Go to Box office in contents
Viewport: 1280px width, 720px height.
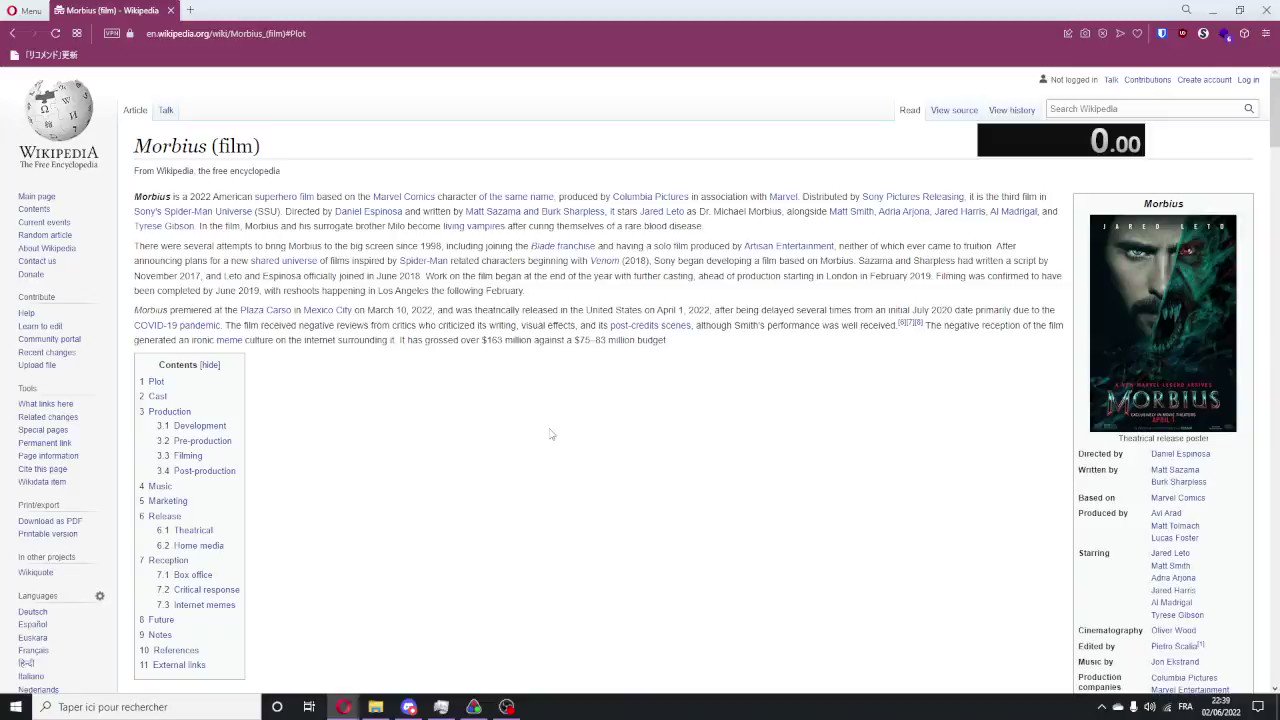pos(193,575)
